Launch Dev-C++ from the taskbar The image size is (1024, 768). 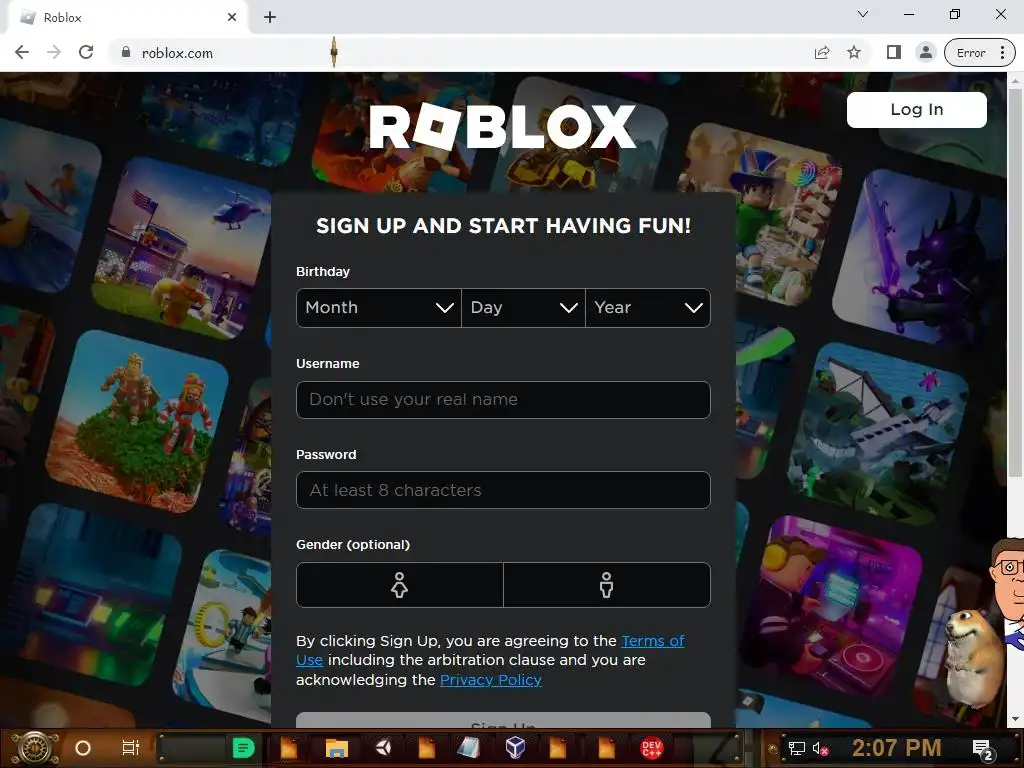click(x=652, y=748)
